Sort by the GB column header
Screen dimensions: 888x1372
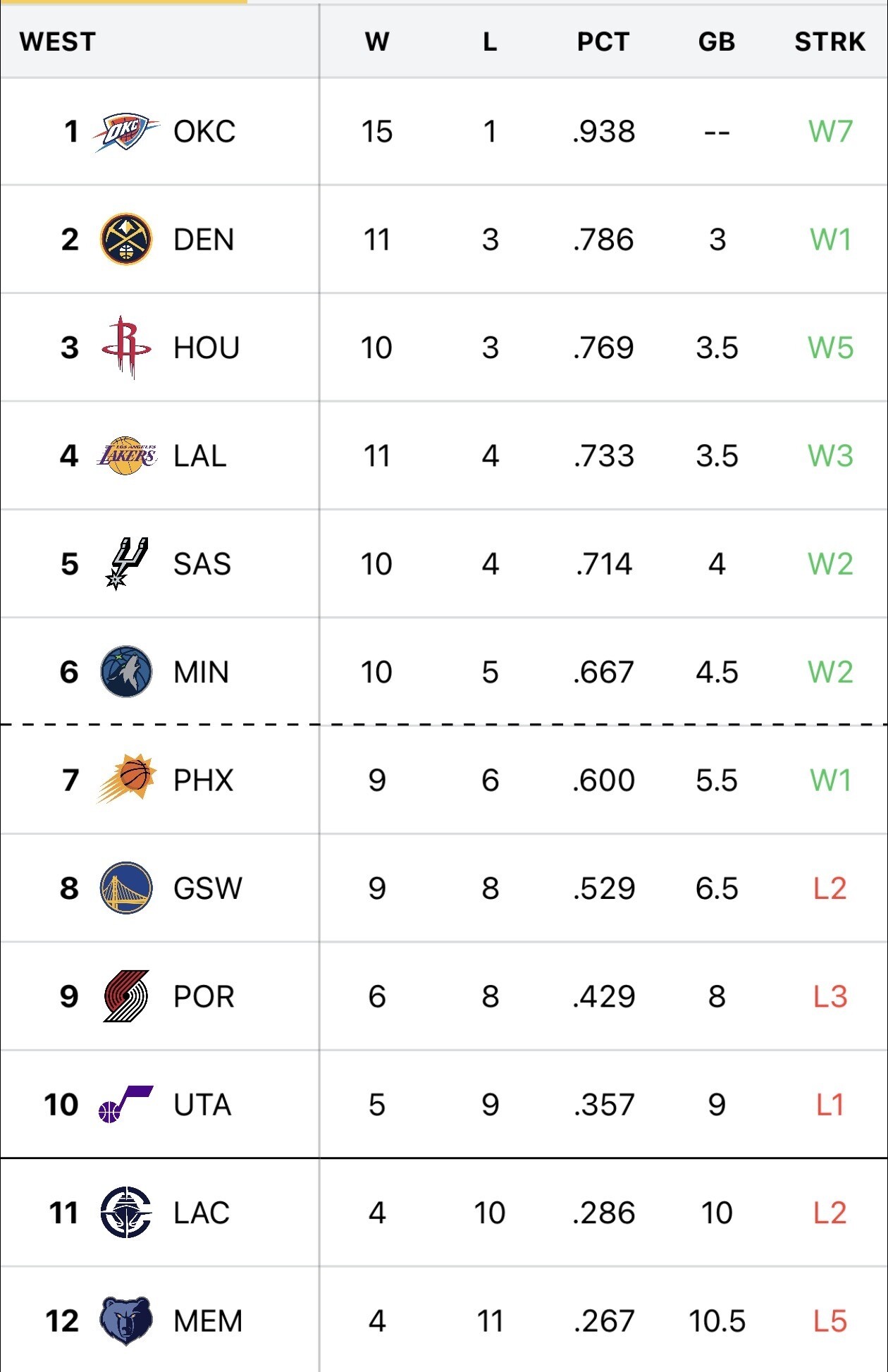[x=717, y=42]
